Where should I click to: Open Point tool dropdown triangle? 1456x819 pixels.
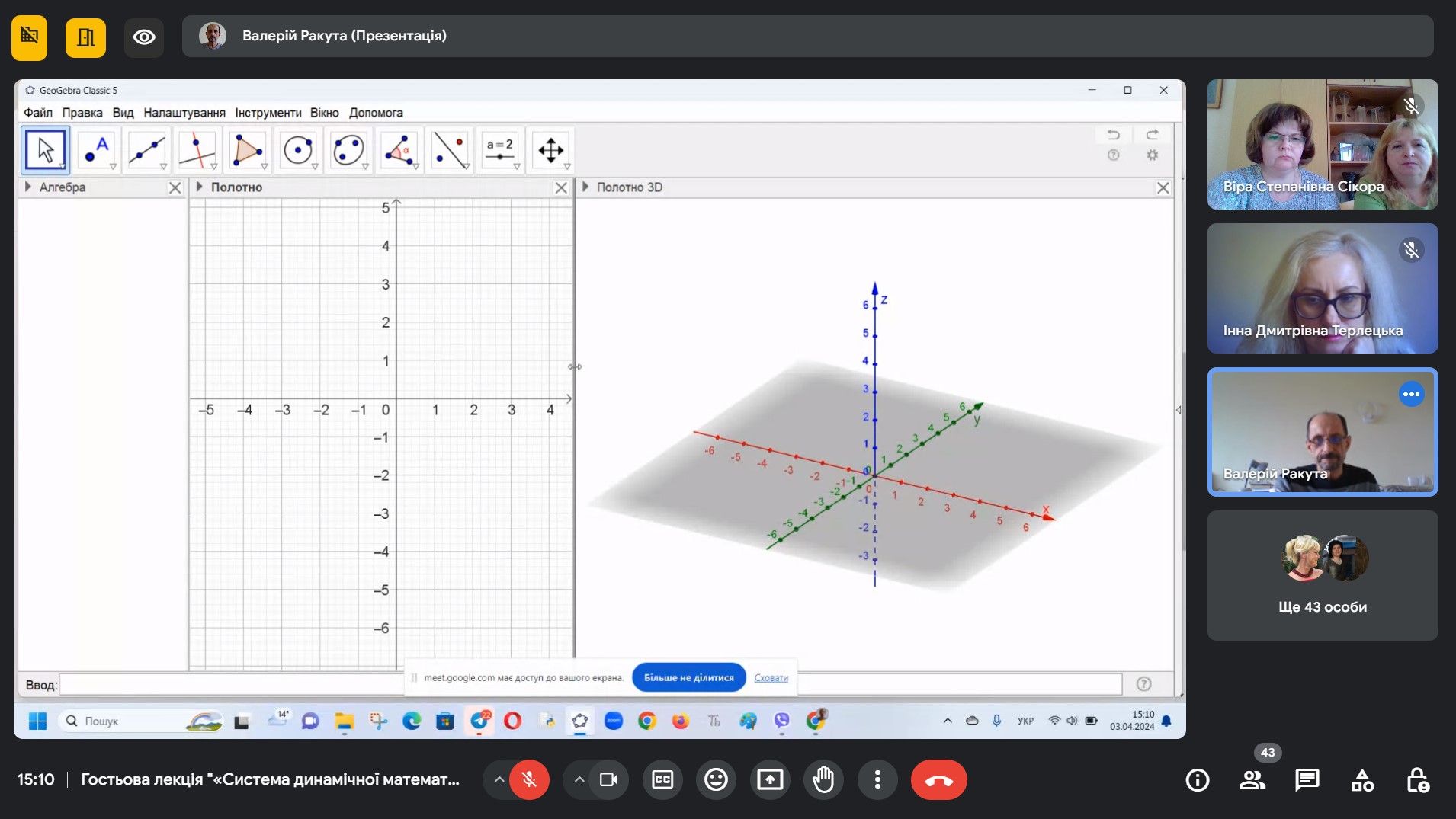click(113, 166)
